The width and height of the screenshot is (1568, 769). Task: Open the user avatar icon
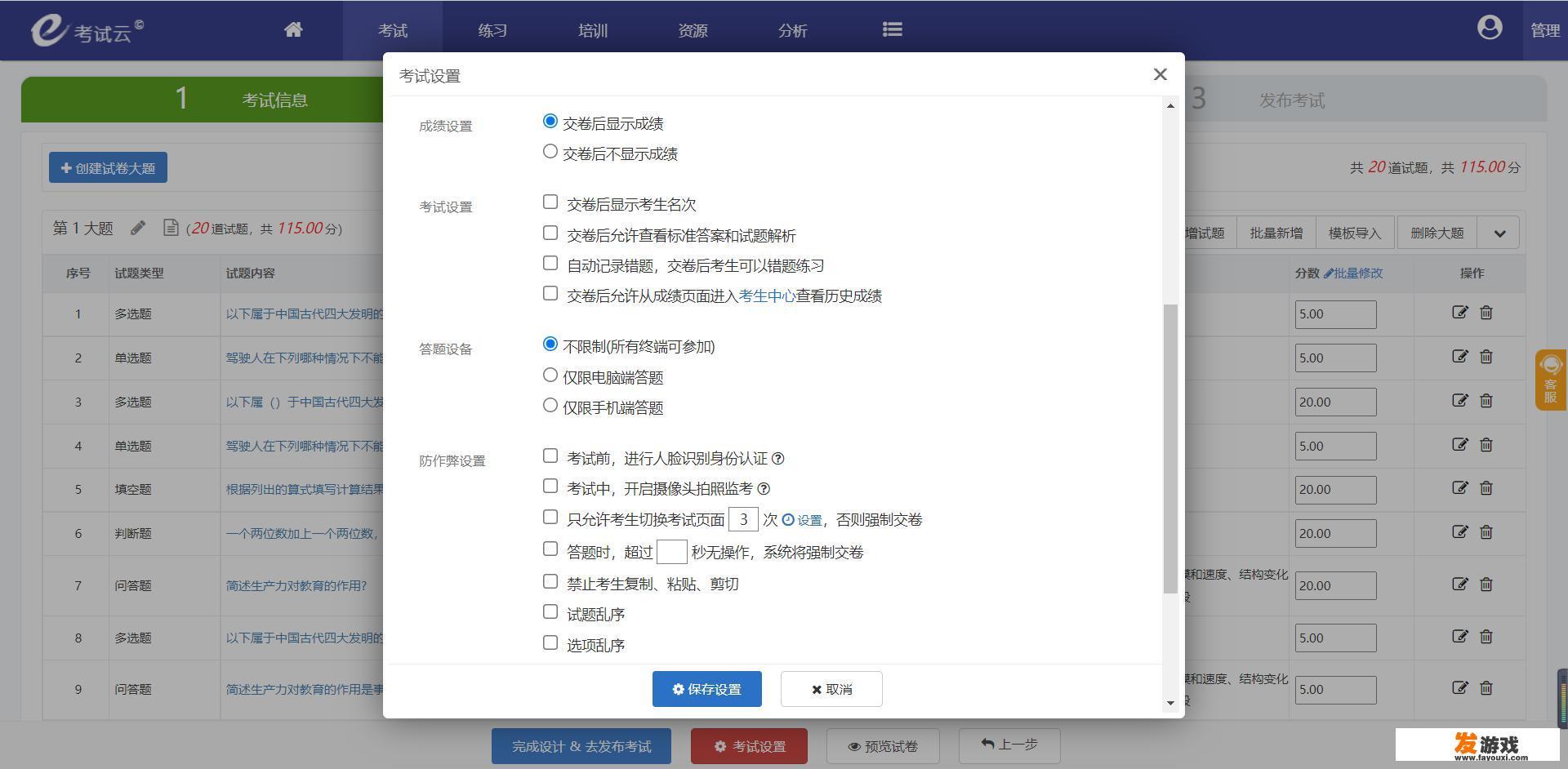pos(1490,28)
